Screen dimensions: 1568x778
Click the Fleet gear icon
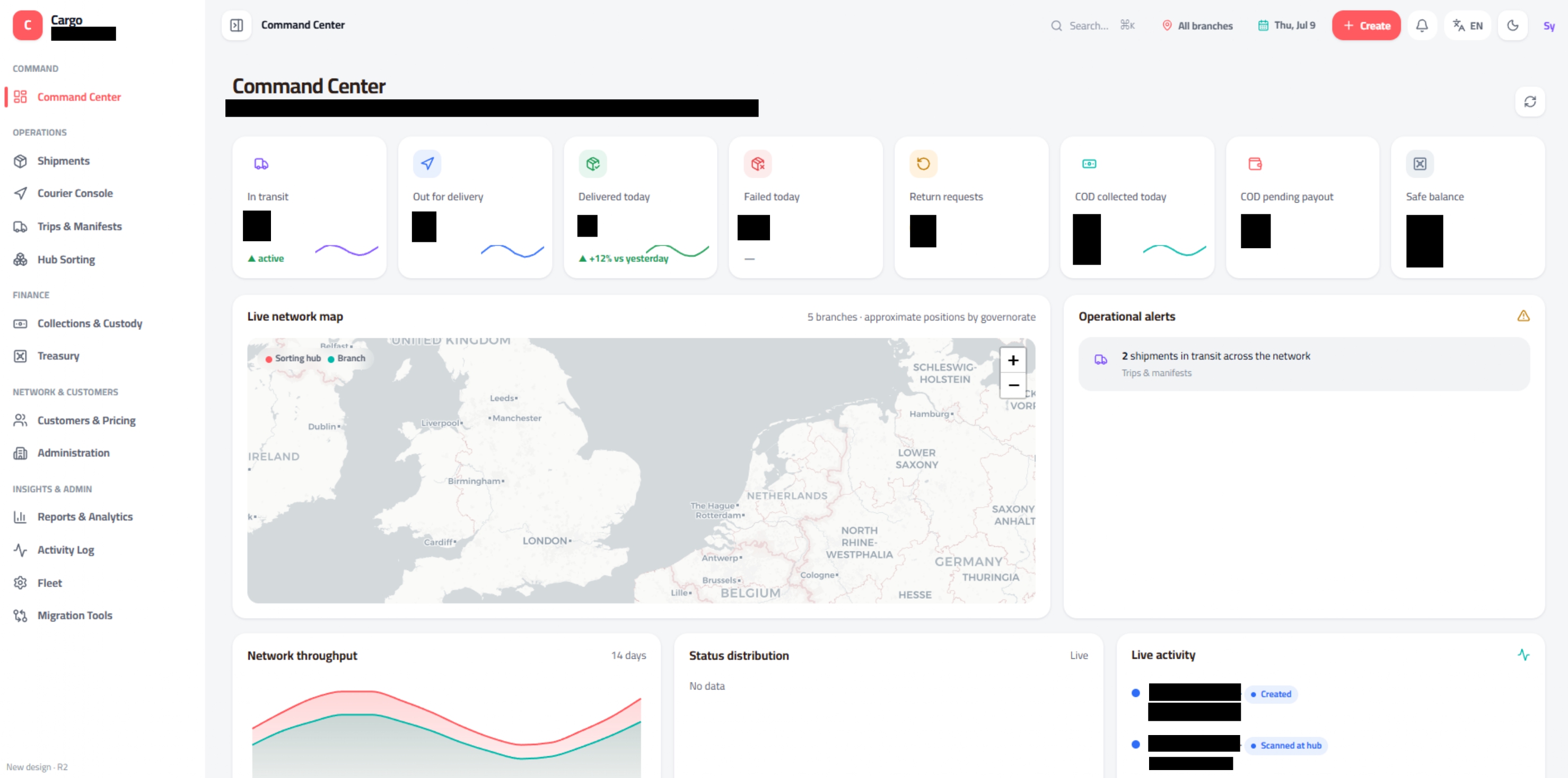click(20, 583)
